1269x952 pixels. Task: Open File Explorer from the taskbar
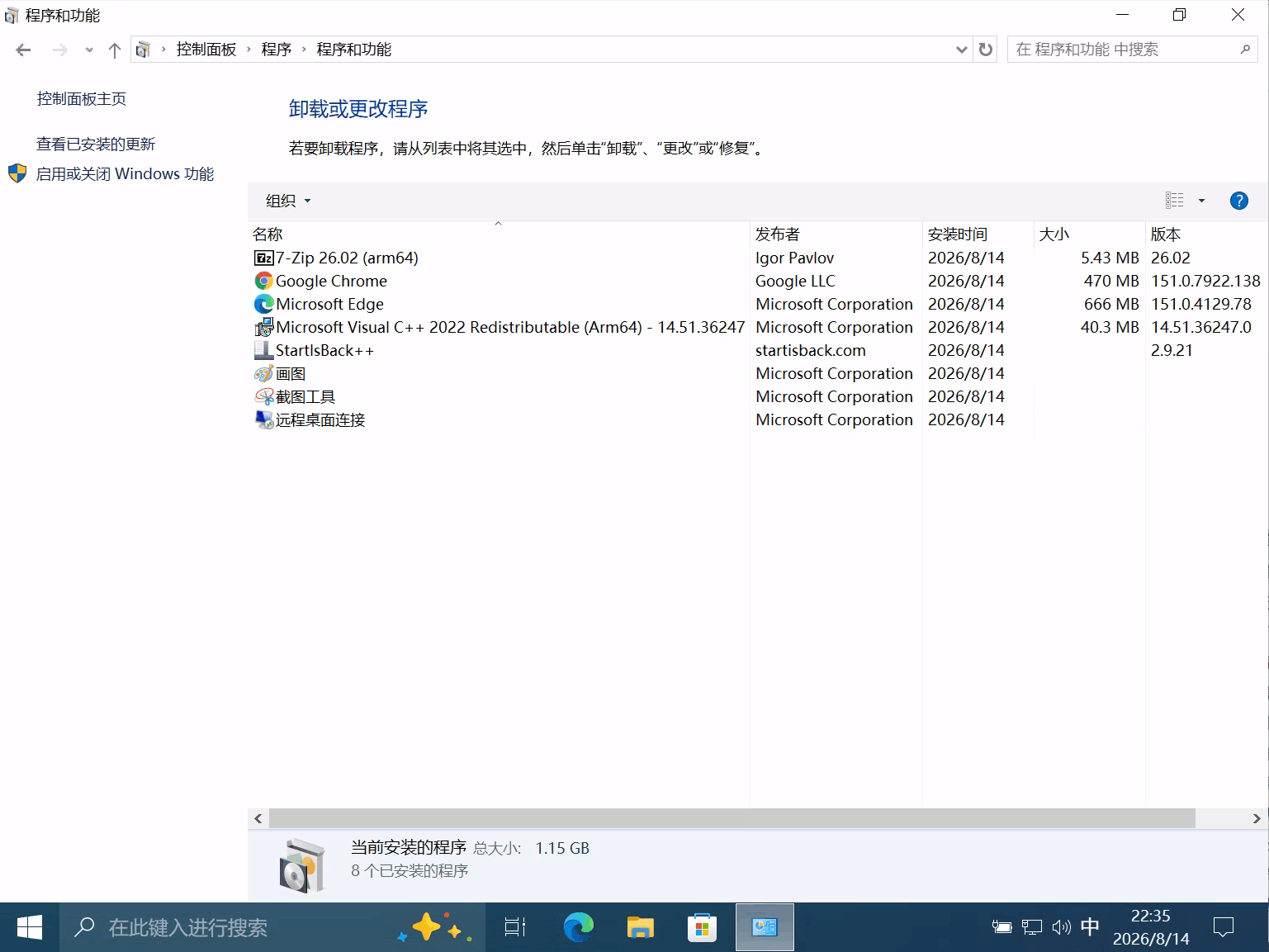(640, 927)
